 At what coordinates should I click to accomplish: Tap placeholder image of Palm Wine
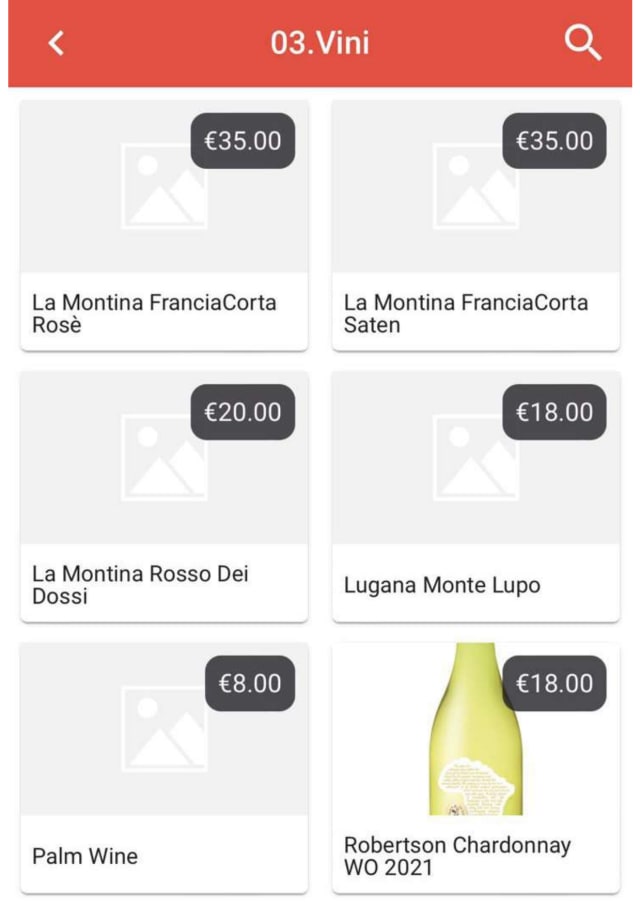pos(164,730)
